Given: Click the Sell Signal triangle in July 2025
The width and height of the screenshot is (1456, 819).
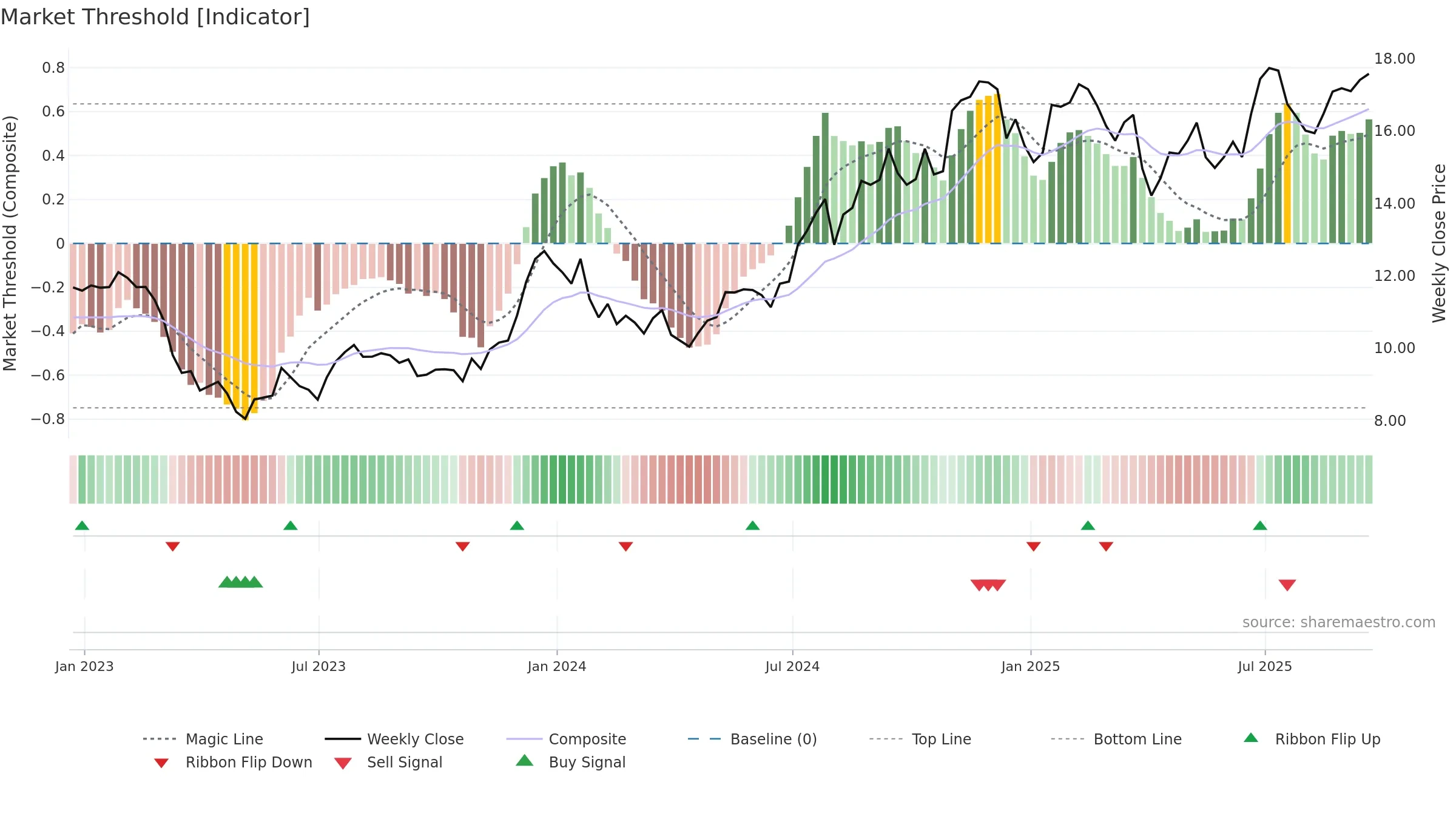Looking at the screenshot, I should (1287, 585).
